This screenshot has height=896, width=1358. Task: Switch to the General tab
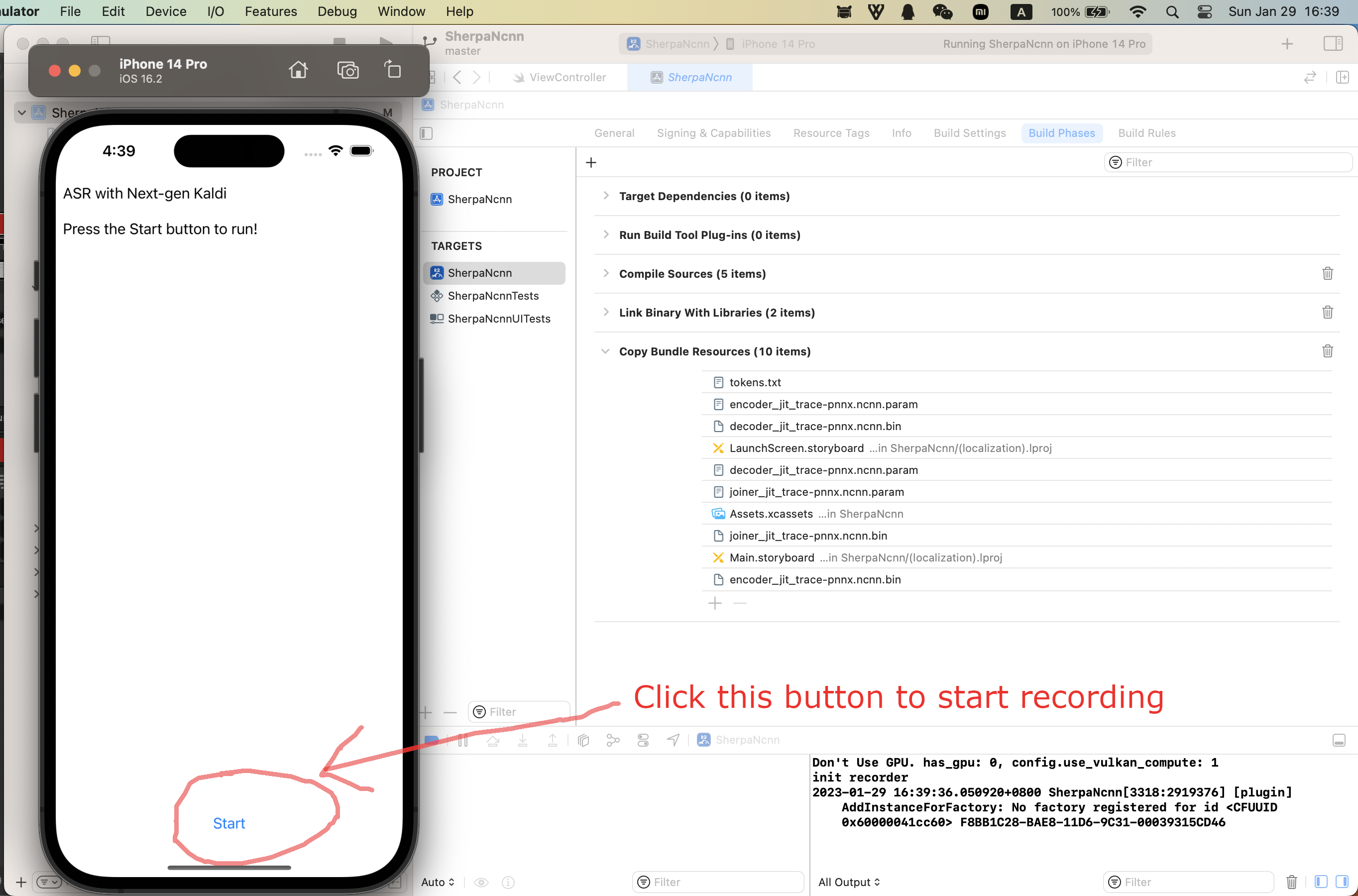click(614, 133)
